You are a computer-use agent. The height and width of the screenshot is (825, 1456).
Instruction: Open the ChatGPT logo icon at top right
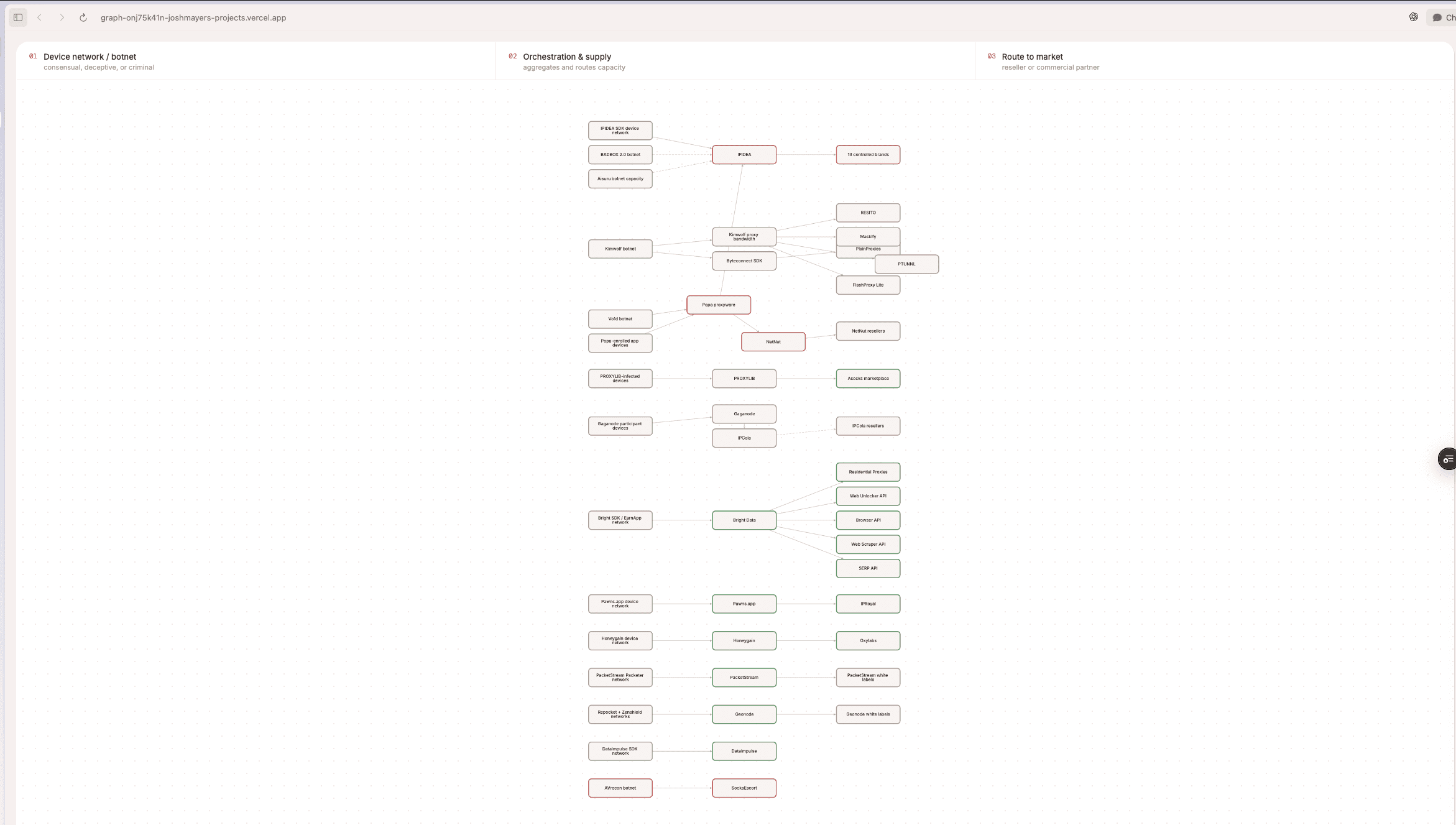point(1413,17)
